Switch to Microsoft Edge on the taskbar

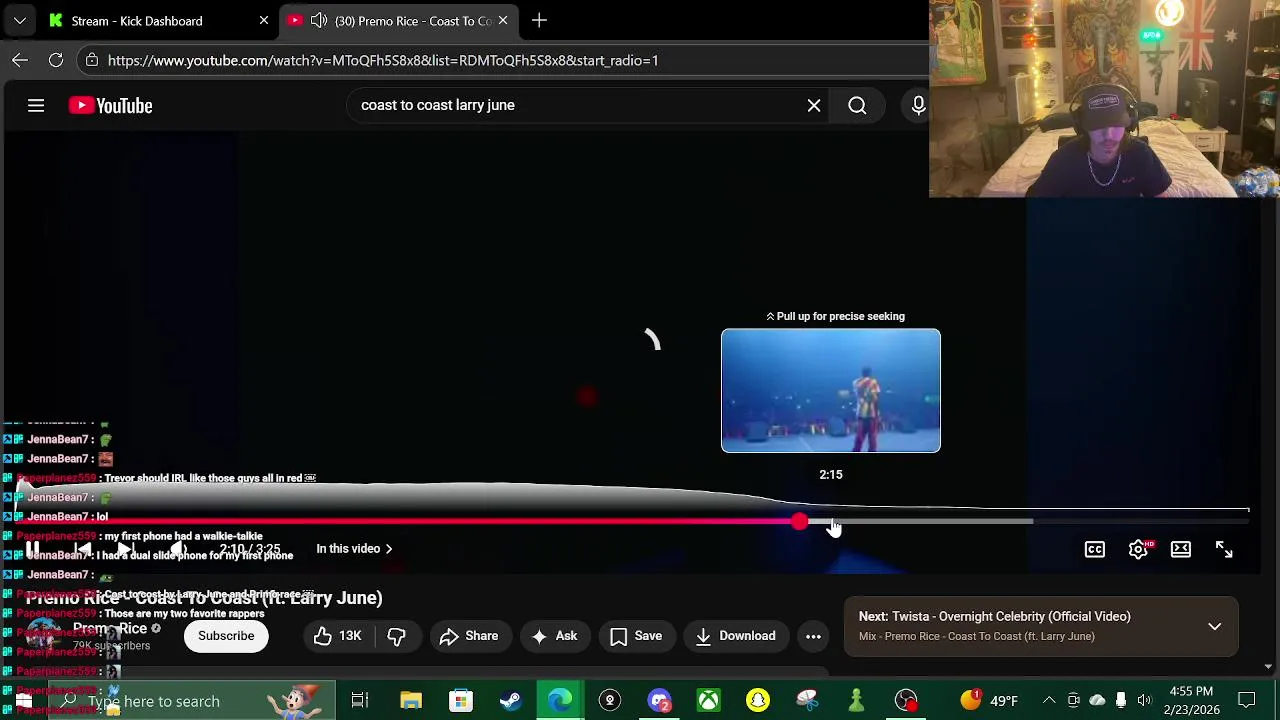coord(560,700)
